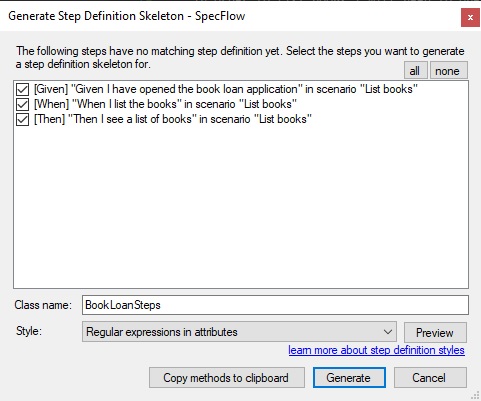Click the empty area of the steps list

click(241, 207)
